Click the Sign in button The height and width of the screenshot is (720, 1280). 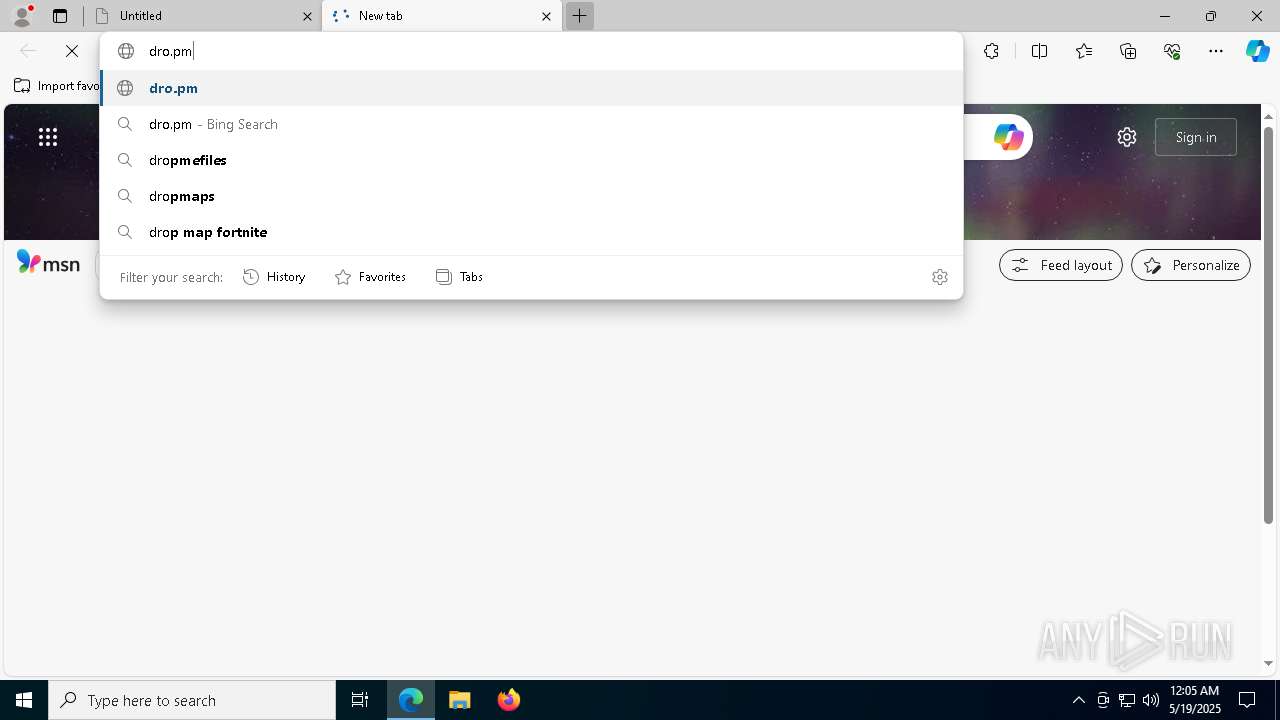1196,137
